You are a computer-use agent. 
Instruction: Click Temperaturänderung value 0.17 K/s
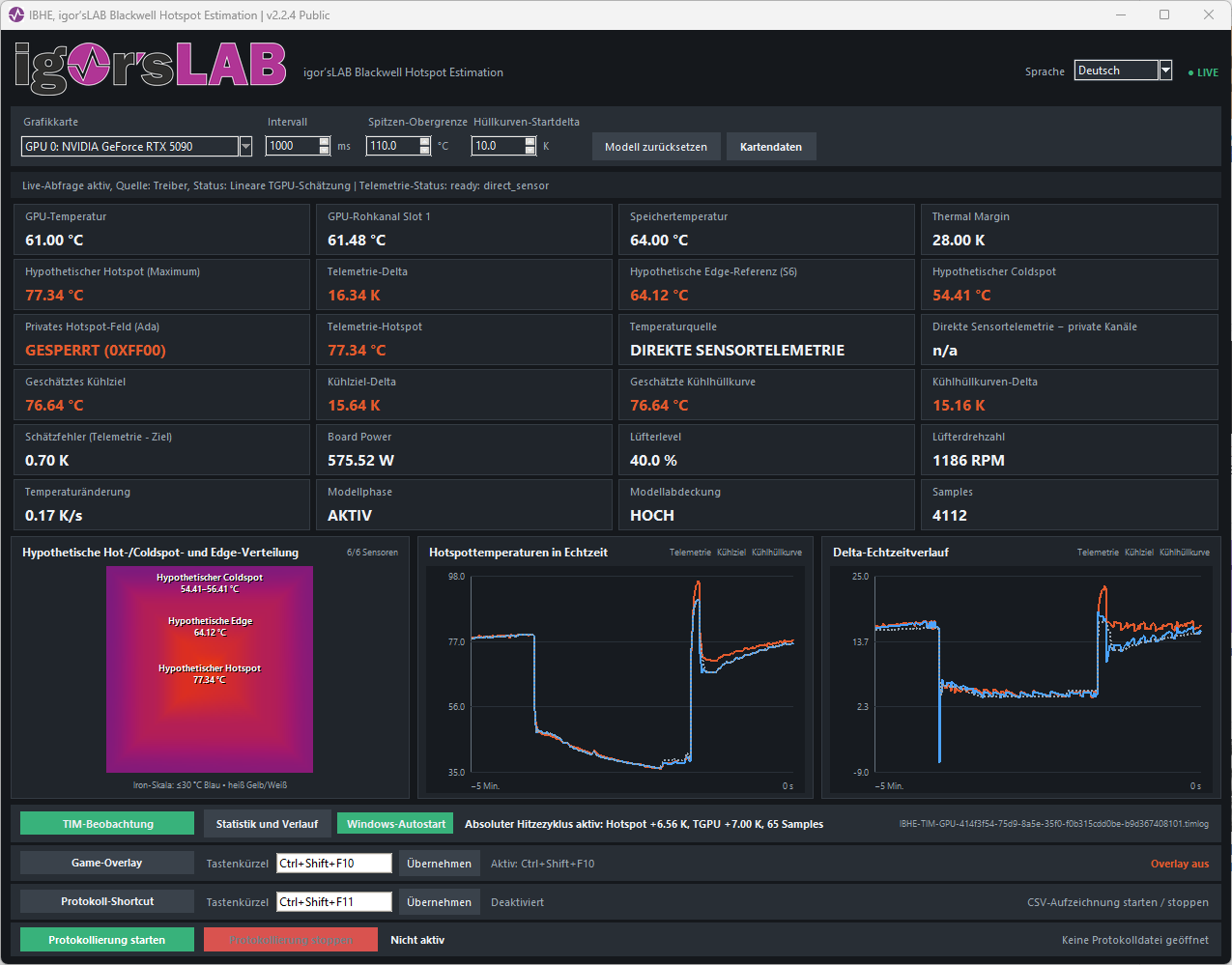point(54,516)
